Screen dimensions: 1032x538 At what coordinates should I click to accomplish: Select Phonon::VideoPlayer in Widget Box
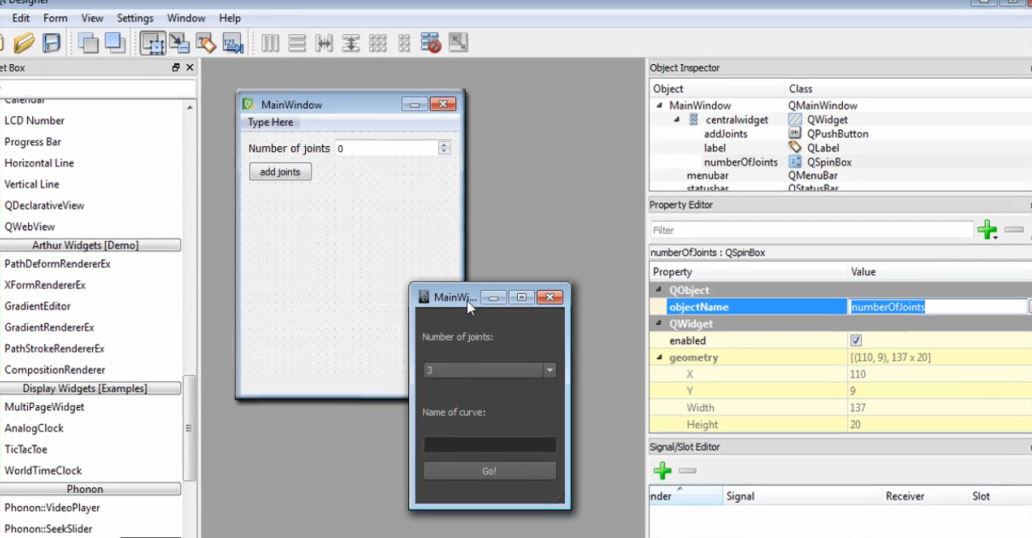coord(52,508)
